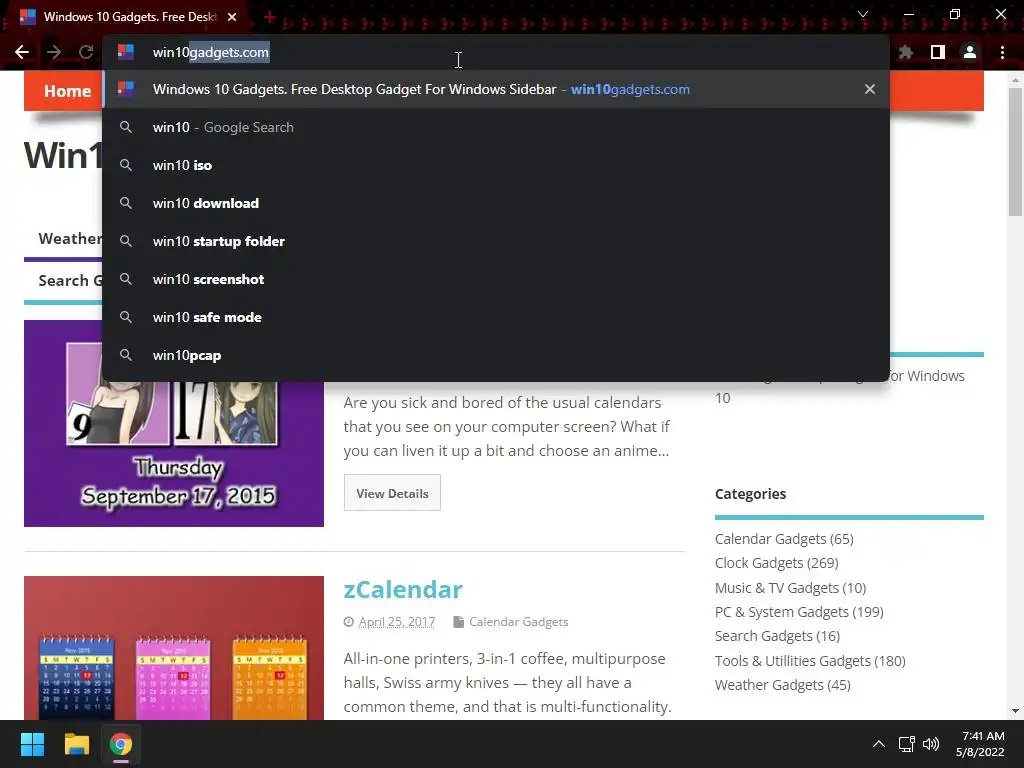This screenshot has height=768, width=1024.
Task: Choose the 'win10 iso' suggestion
Action: 496,165
